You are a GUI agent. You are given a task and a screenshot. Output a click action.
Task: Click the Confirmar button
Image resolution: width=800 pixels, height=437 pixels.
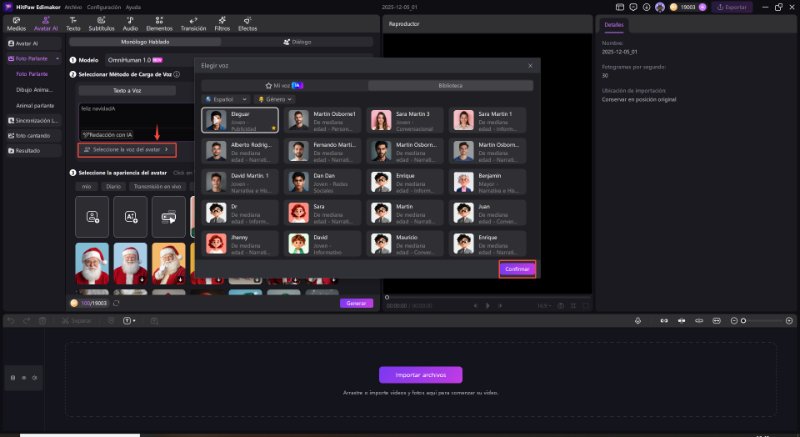tap(517, 269)
